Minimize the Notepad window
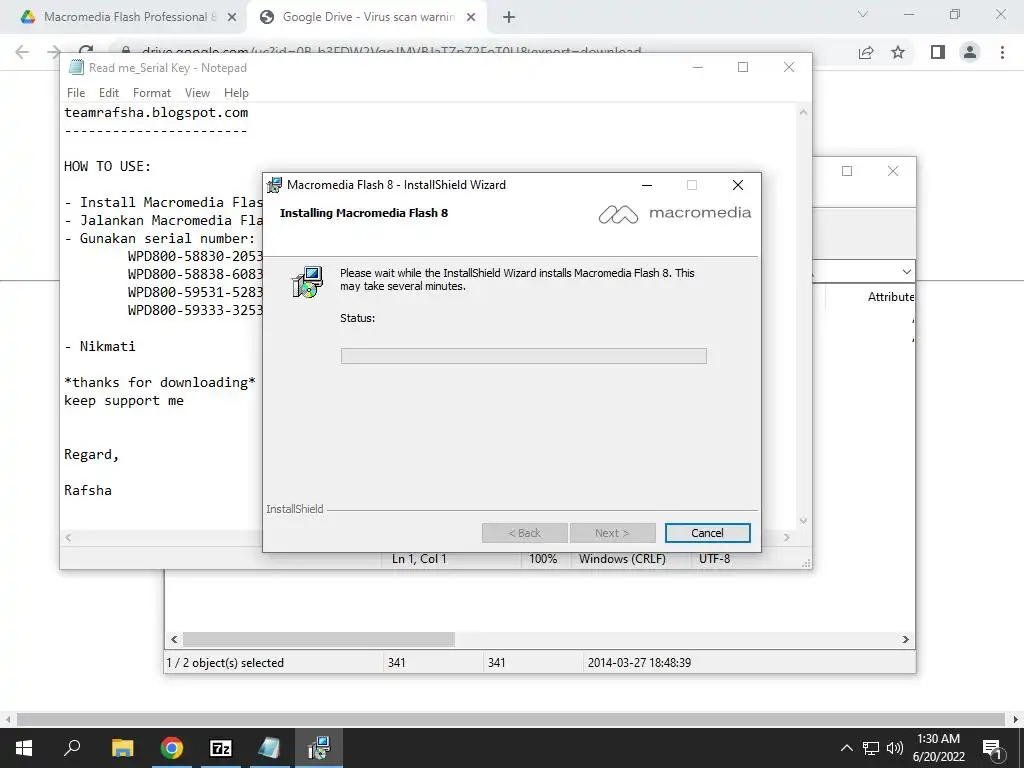1024x768 pixels. pyautogui.click(x=697, y=67)
